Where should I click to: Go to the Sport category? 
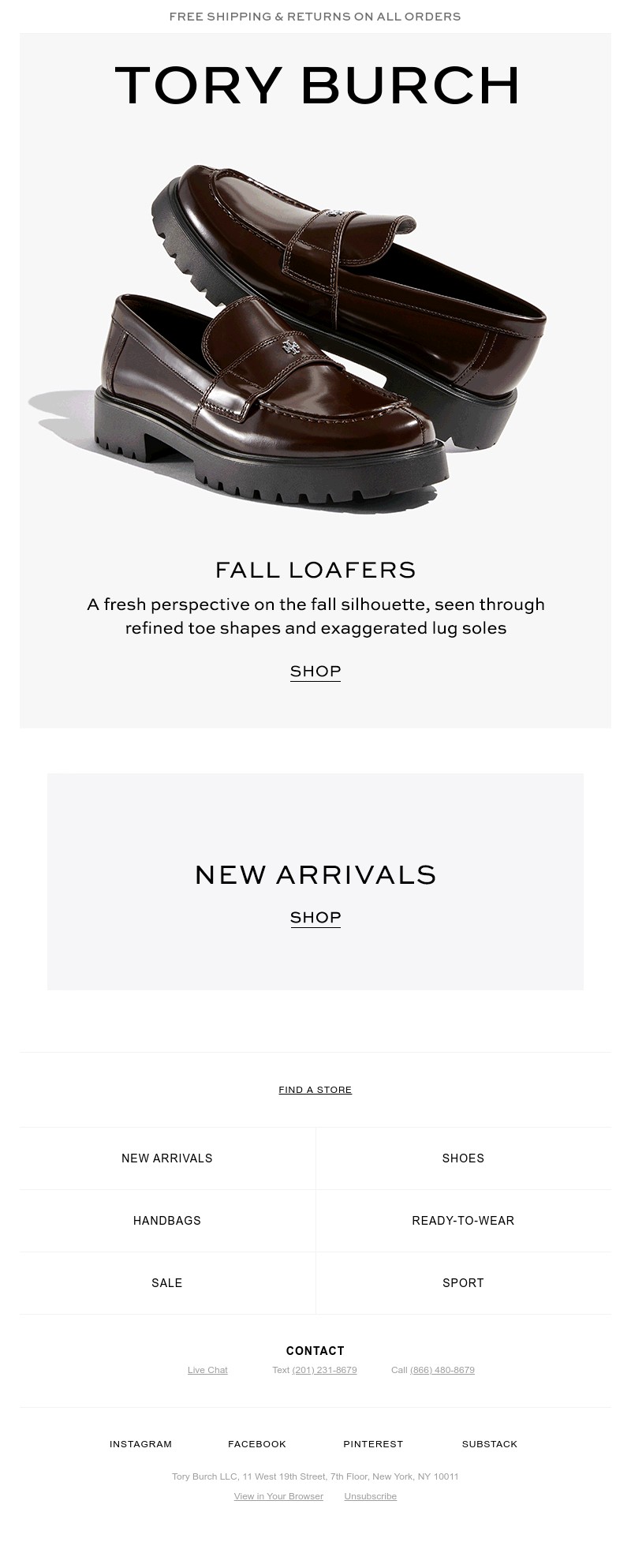click(463, 1283)
